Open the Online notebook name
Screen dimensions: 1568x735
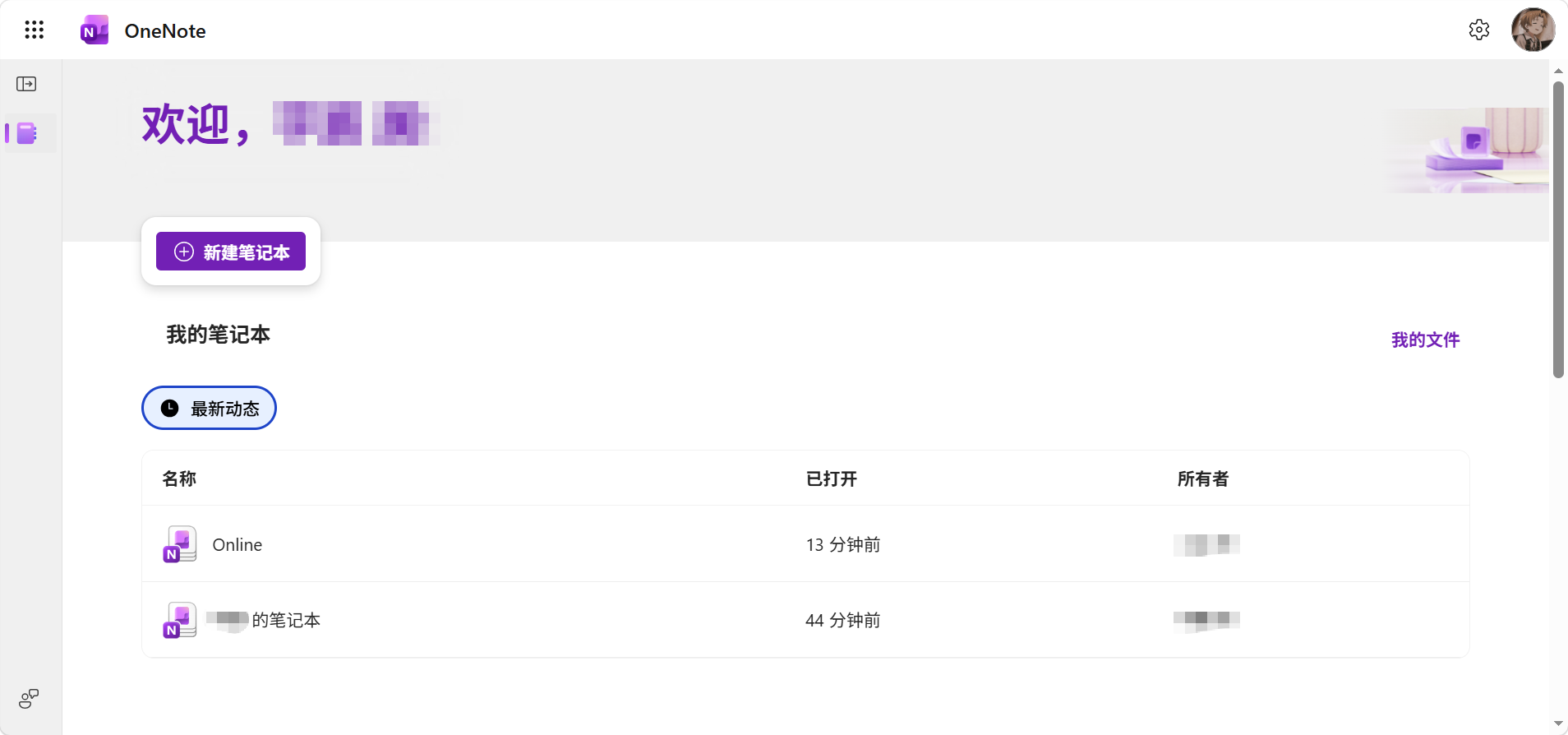238,544
